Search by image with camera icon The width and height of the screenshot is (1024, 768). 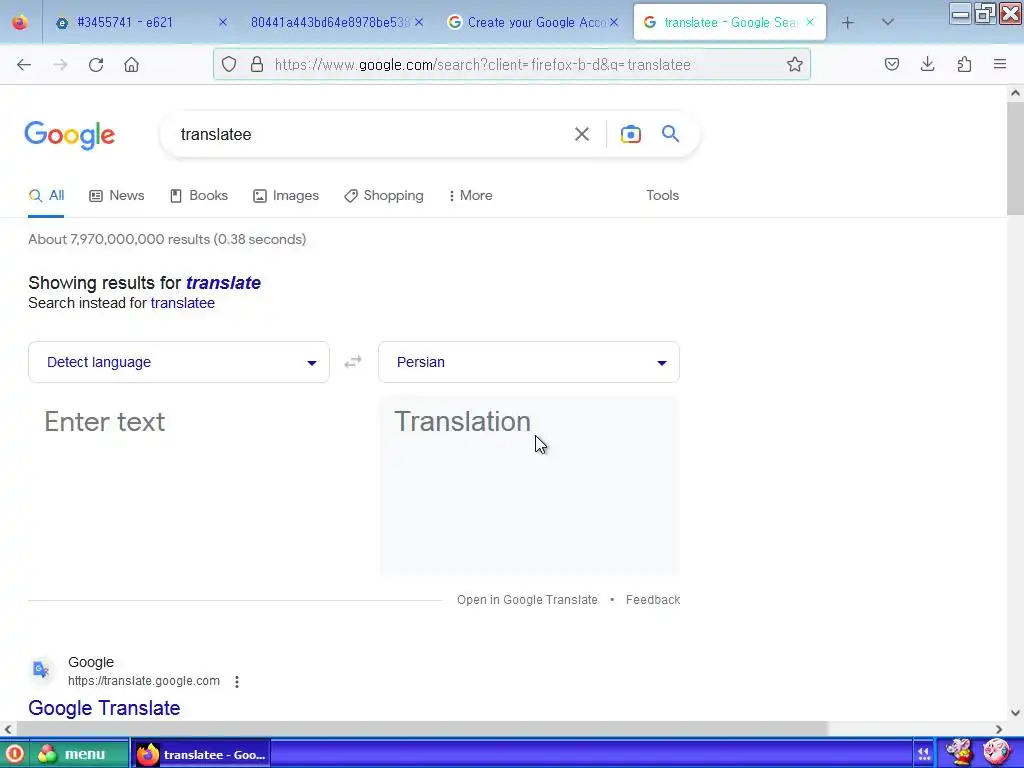coord(630,134)
